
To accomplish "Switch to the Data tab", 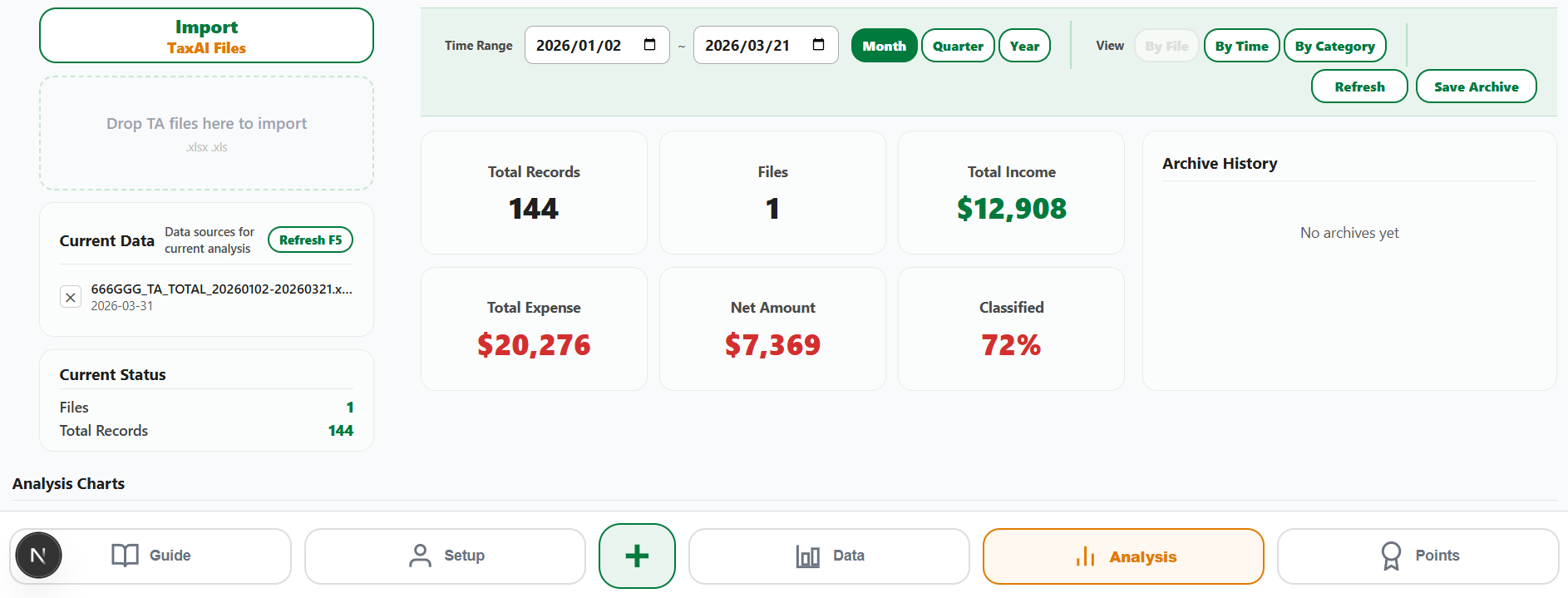I will pyautogui.click(x=829, y=556).
